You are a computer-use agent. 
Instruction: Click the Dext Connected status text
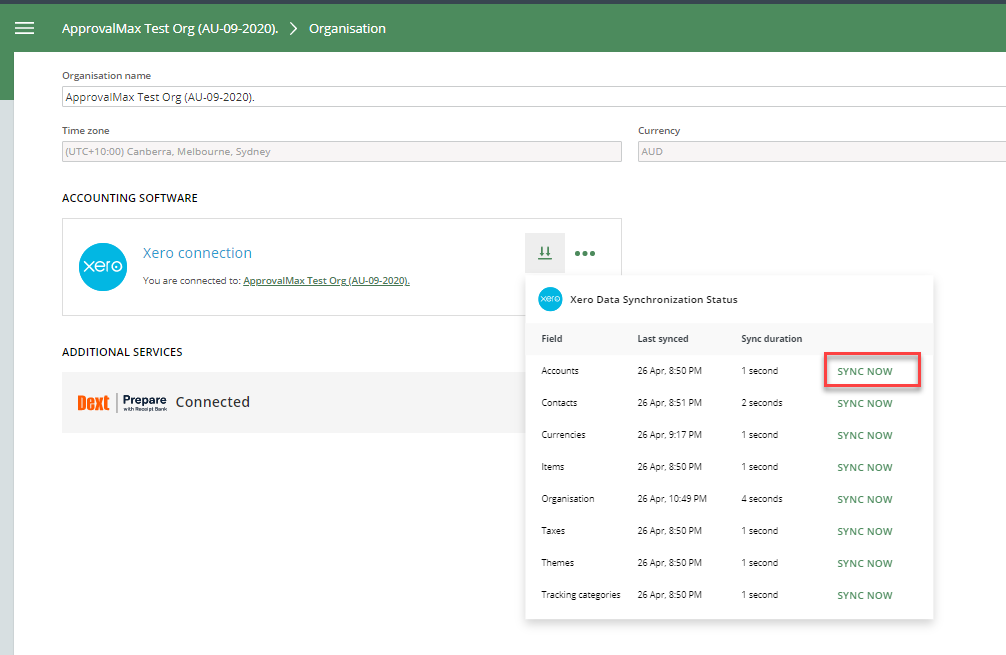point(213,402)
